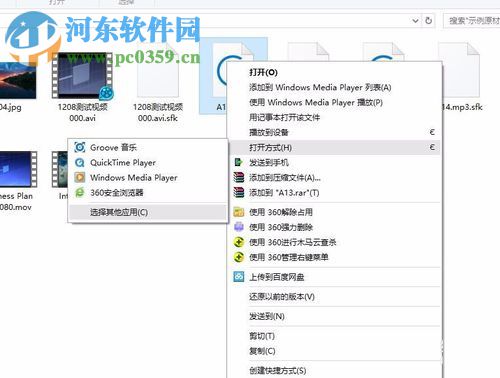Open with 360安全浏览器
This screenshot has height=378, width=500.
coord(148,192)
